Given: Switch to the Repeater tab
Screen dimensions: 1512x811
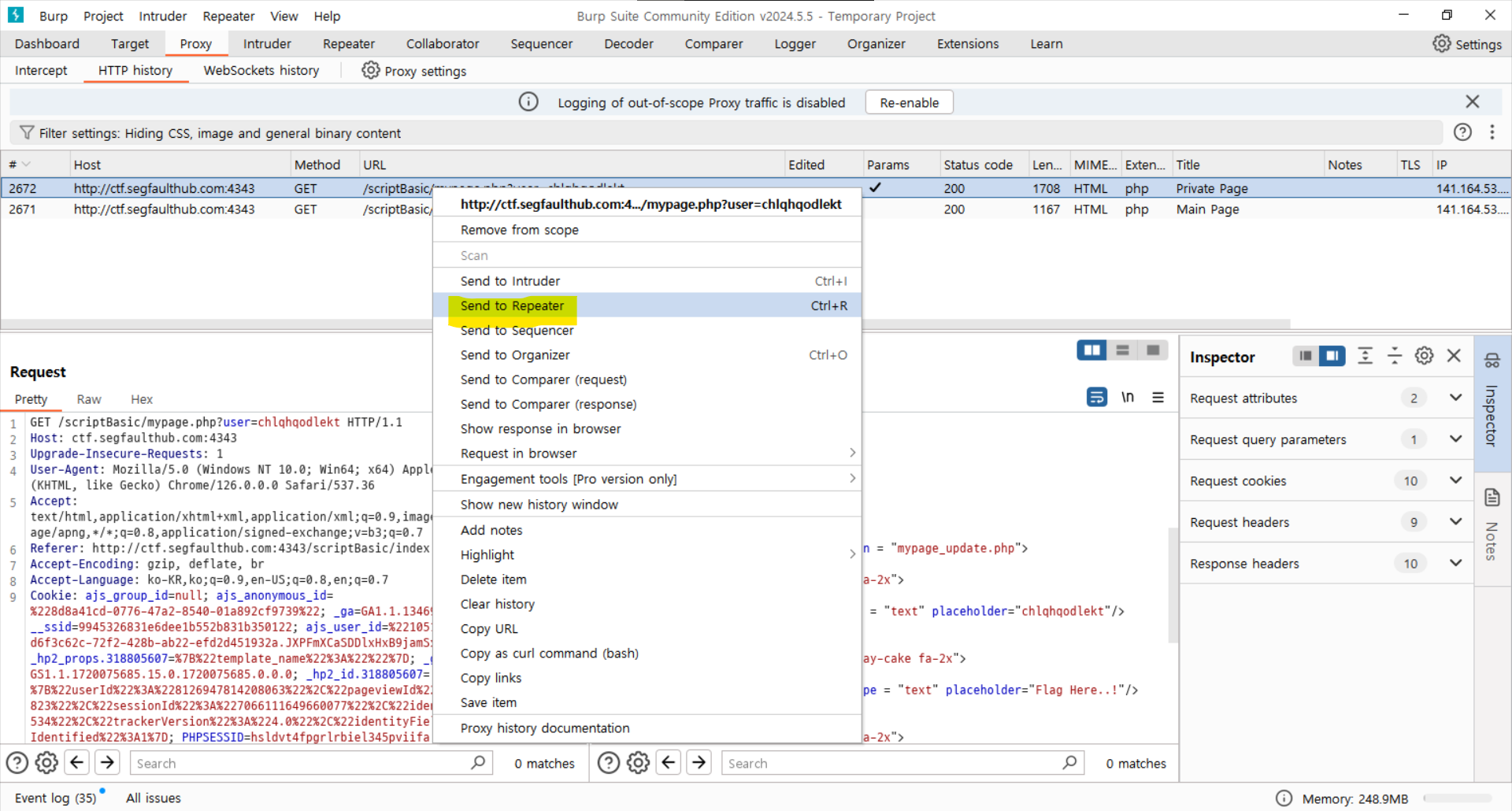Looking at the screenshot, I should (x=348, y=44).
